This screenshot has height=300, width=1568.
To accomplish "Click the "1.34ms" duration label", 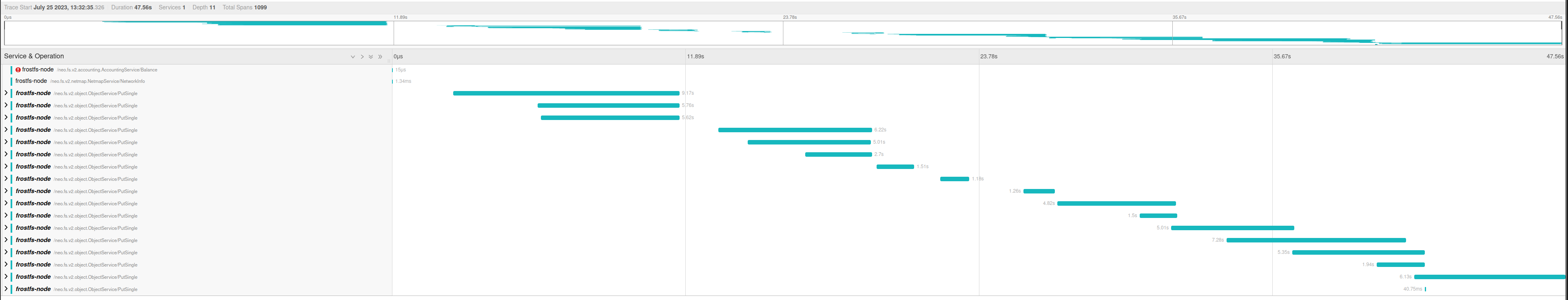I will [403, 81].
